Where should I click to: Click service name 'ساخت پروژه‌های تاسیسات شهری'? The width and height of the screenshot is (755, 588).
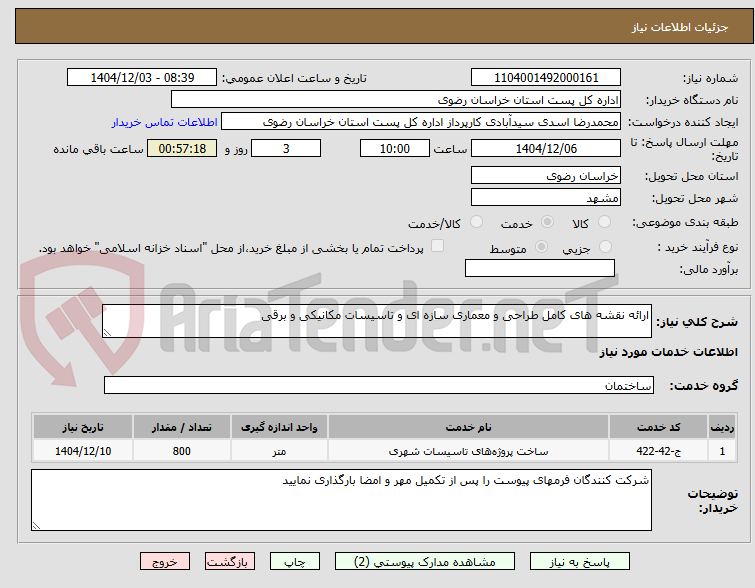[469, 451]
